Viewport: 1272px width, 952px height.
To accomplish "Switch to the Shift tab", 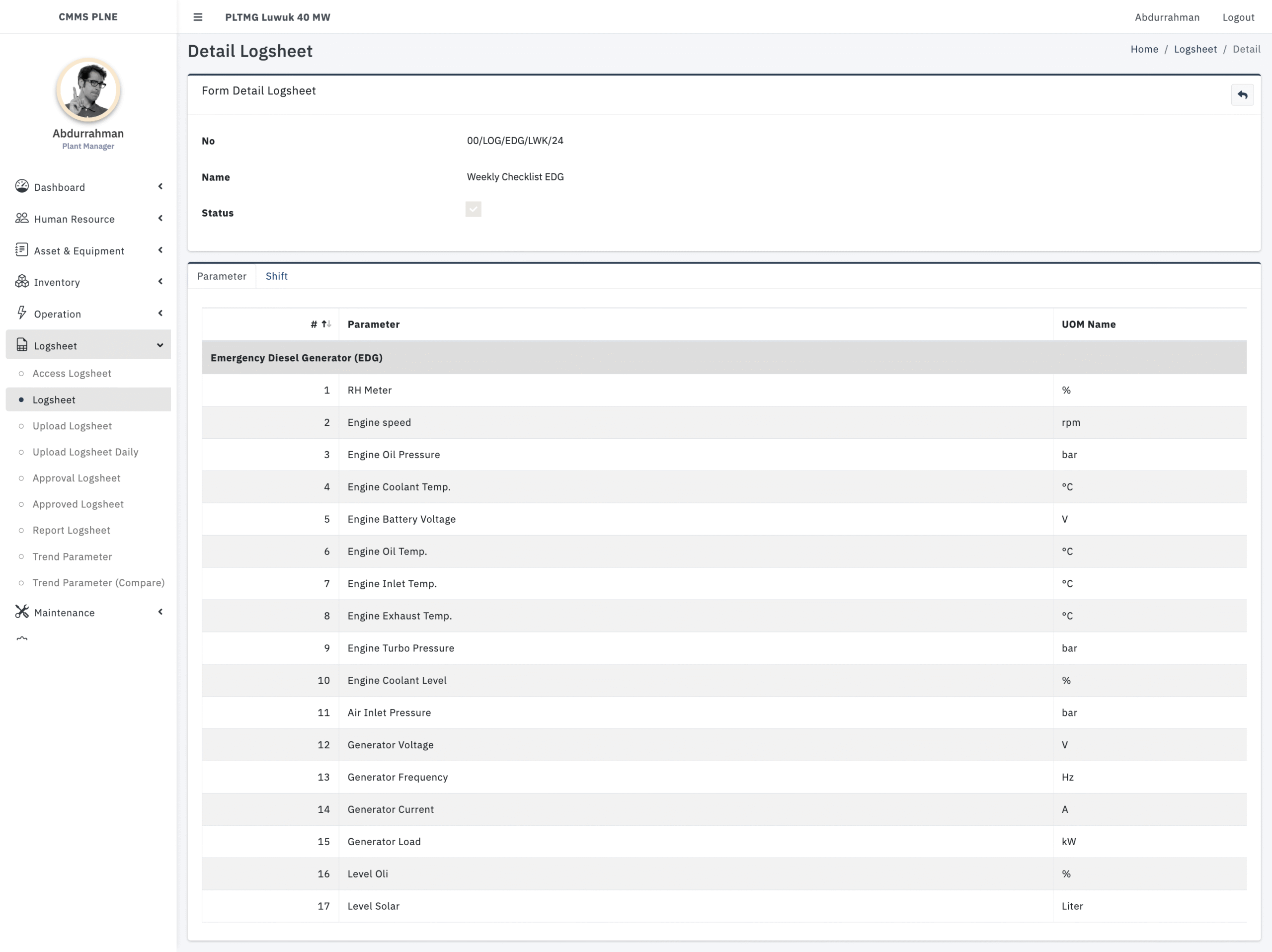I will tap(277, 276).
